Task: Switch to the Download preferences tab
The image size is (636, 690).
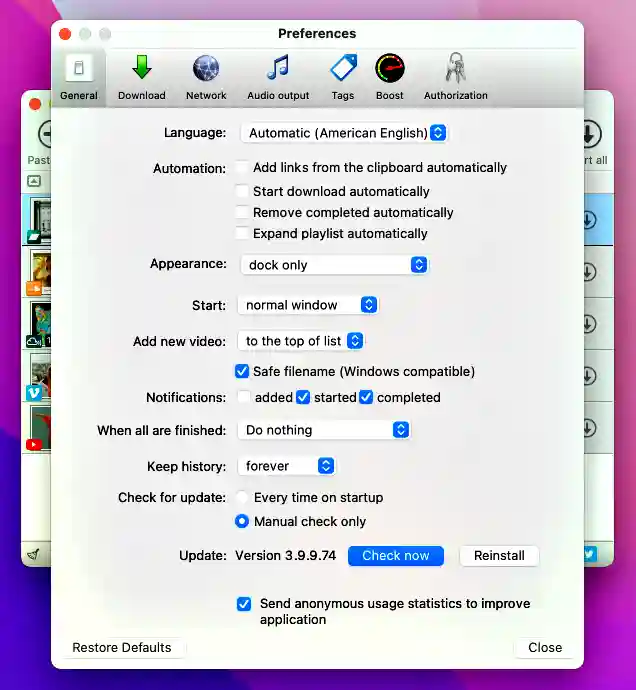Action: [x=142, y=77]
